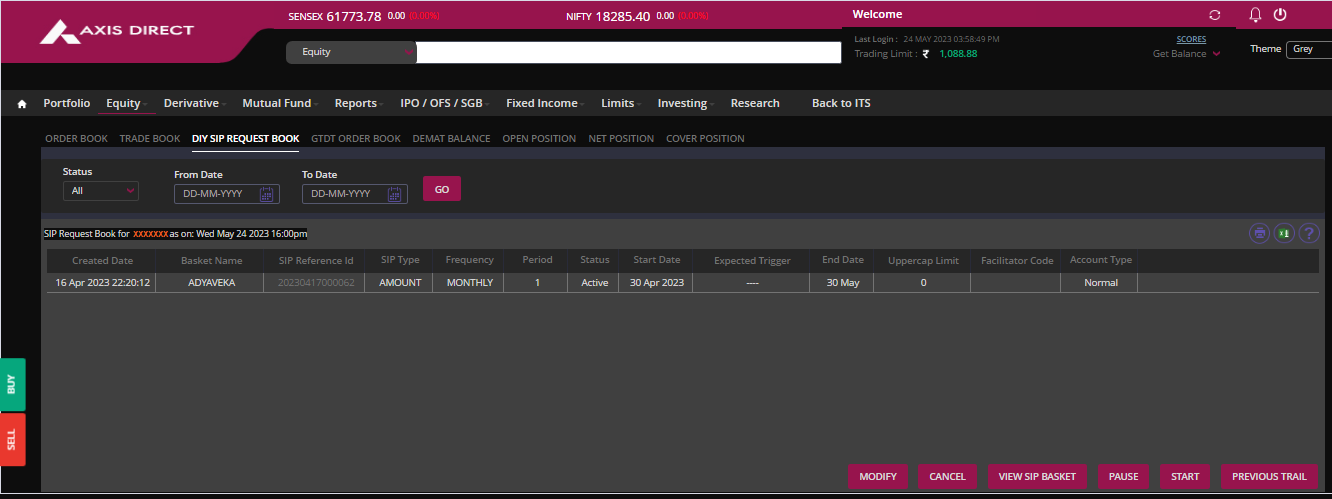Open the From Date calendar picker

coord(266,194)
